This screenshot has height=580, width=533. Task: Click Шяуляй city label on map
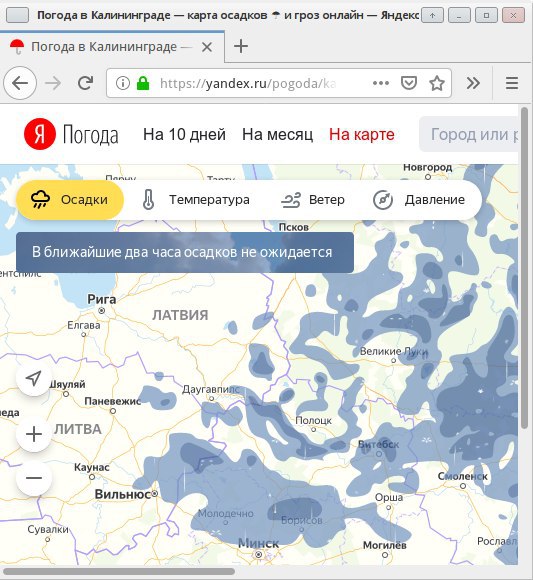click(x=67, y=384)
